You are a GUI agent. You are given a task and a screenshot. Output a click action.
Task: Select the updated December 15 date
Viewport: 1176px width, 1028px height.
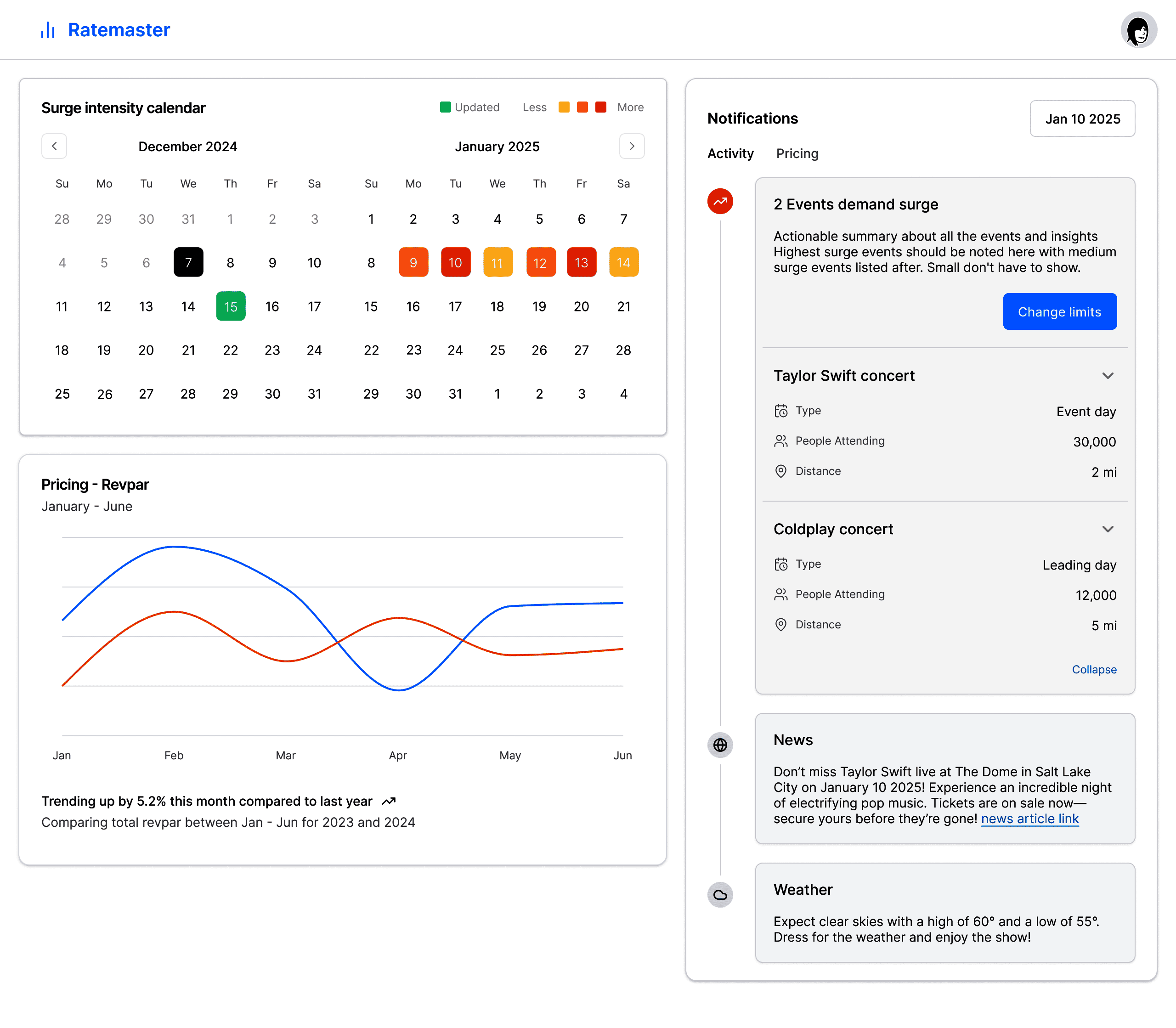point(231,306)
